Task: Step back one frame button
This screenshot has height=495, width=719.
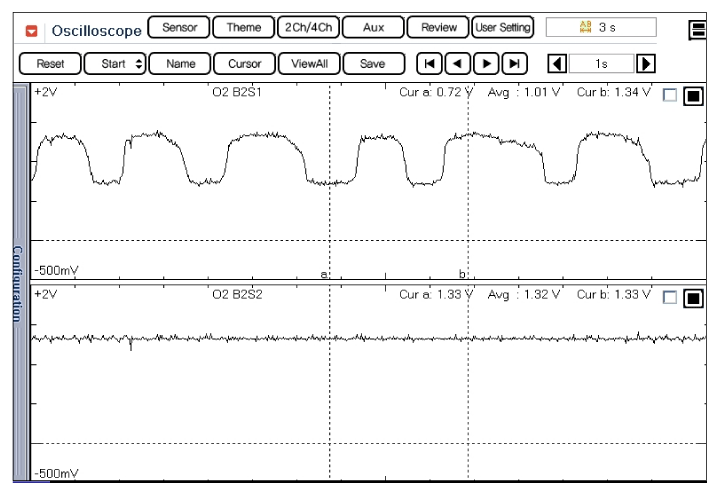Action: [457, 63]
